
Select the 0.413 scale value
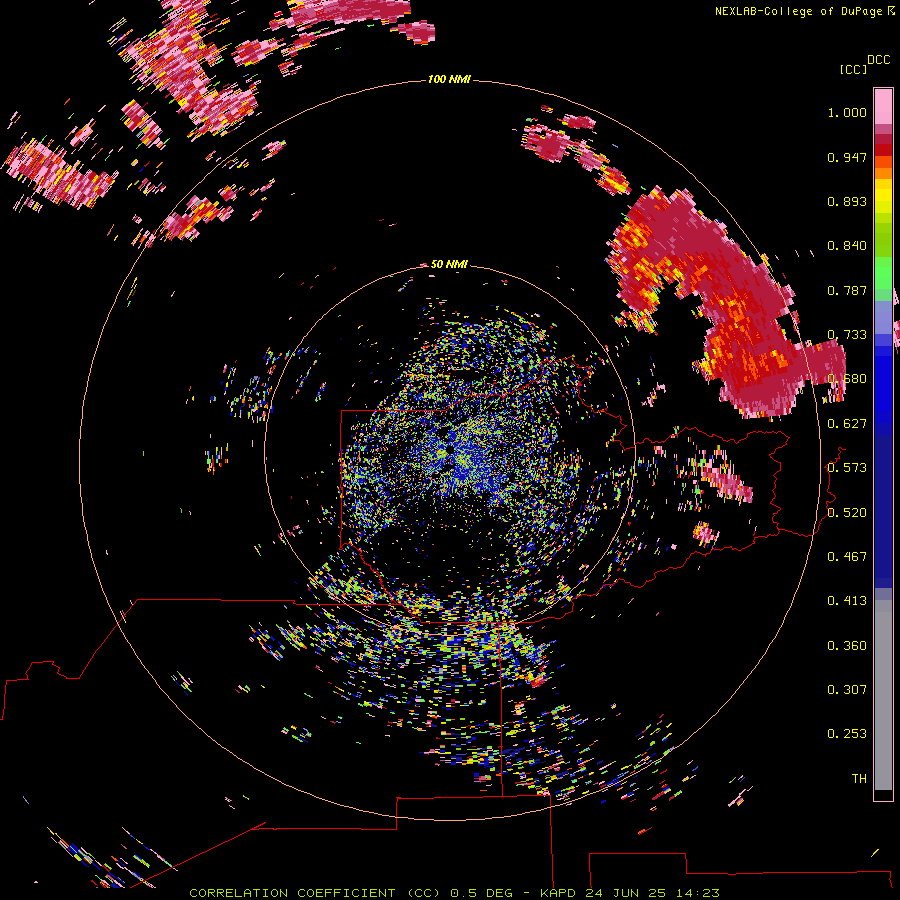click(847, 601)
